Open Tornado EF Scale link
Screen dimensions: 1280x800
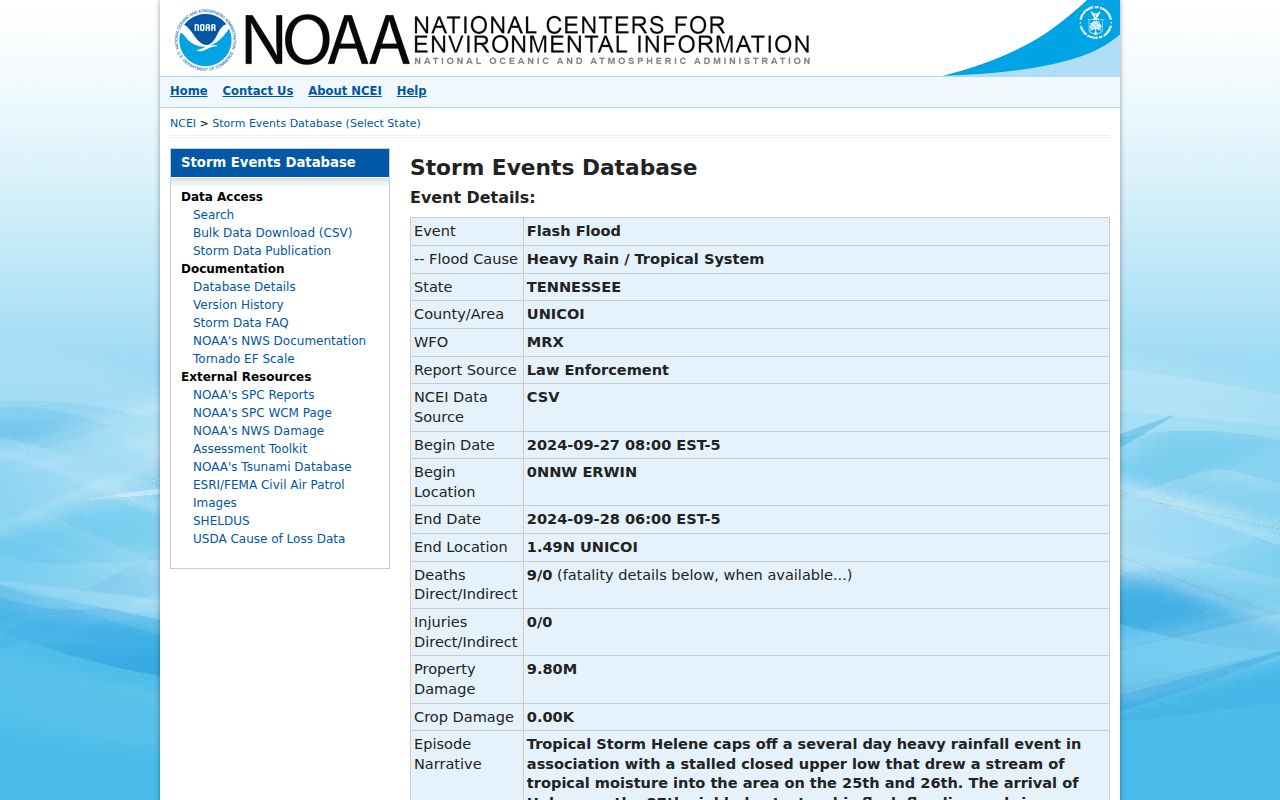(244, 359)
